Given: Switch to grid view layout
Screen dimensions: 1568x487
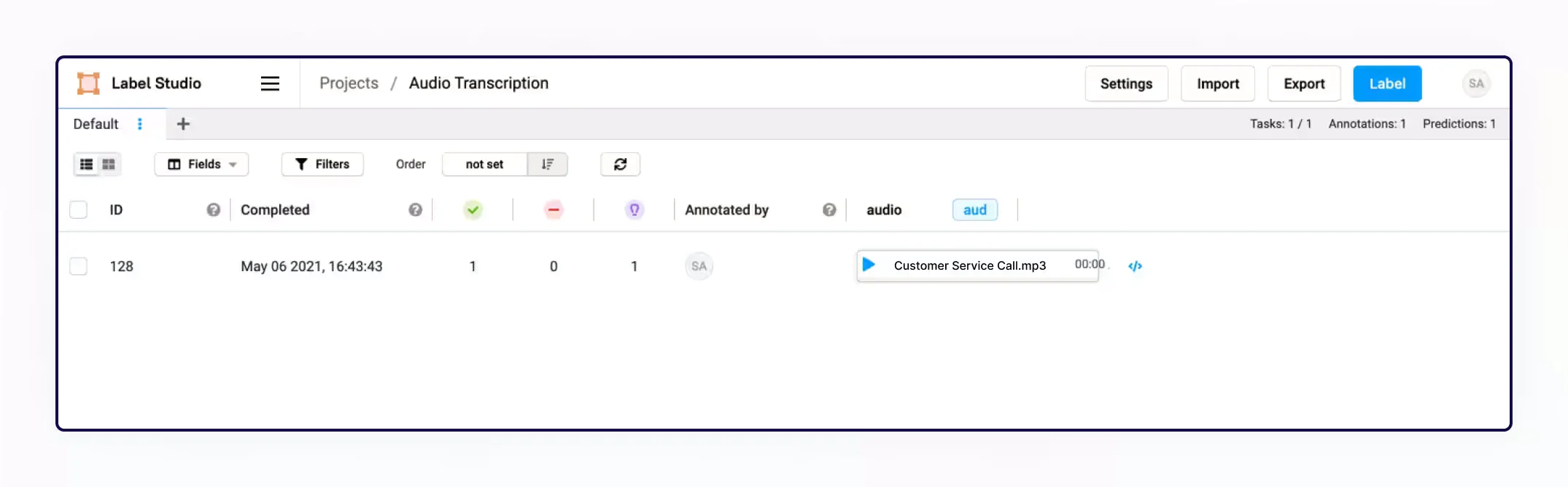Looking at the screenshot, I should [109, 165].
